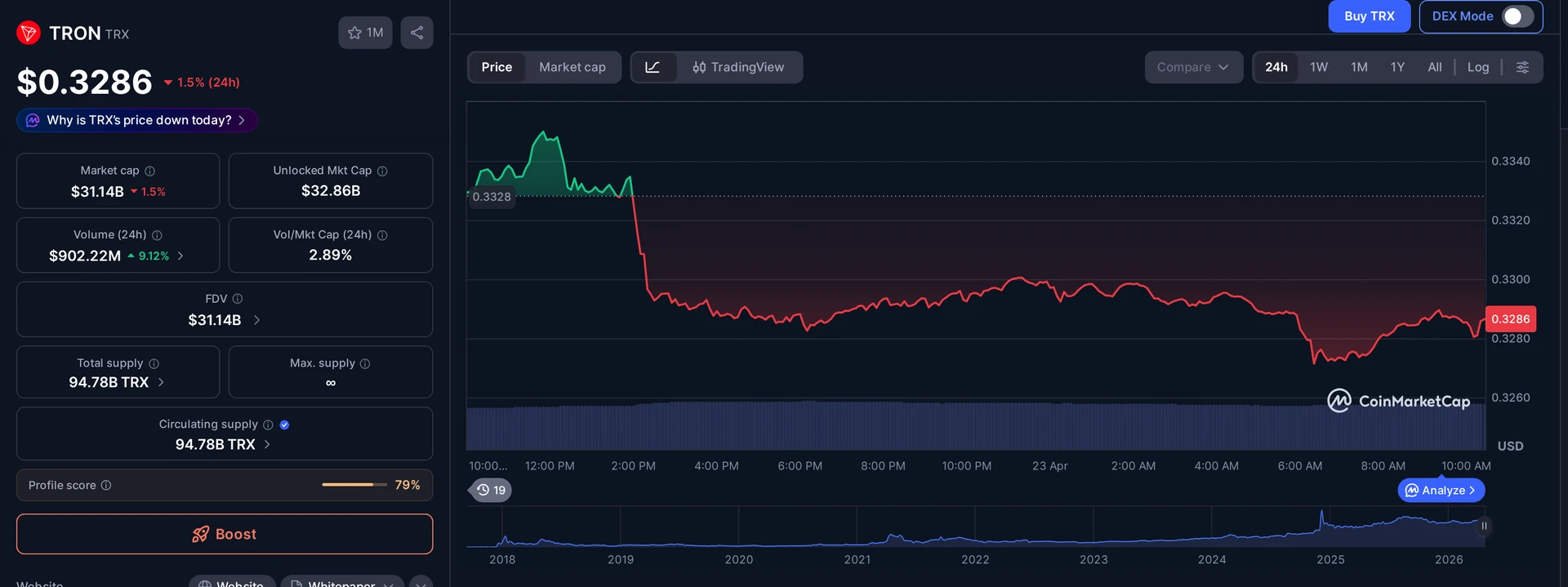Image resolution: width=1568 pixels, height=587 pixels.
Task: Select All time range
Action: [x=1434, y=67]
